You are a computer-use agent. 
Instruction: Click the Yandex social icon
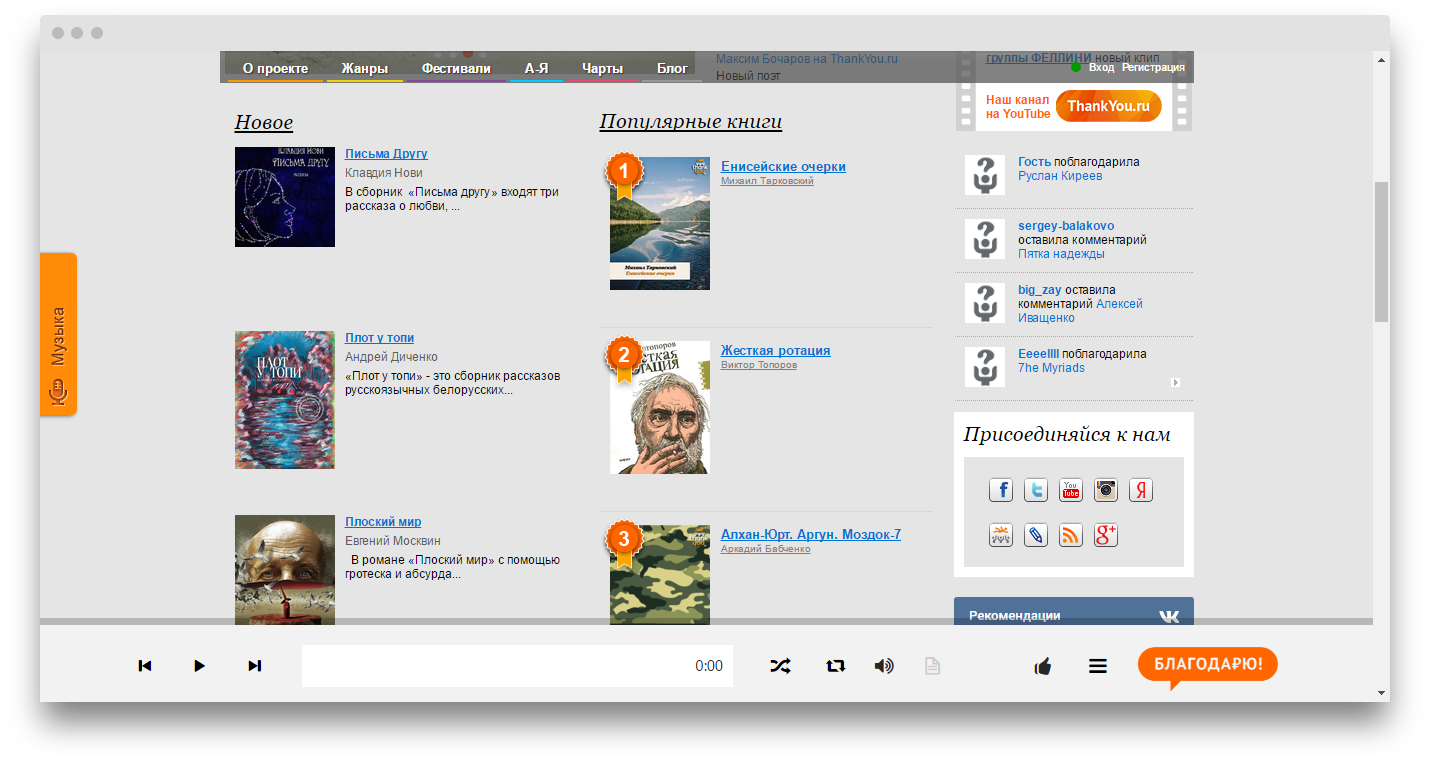point(1141,490)
